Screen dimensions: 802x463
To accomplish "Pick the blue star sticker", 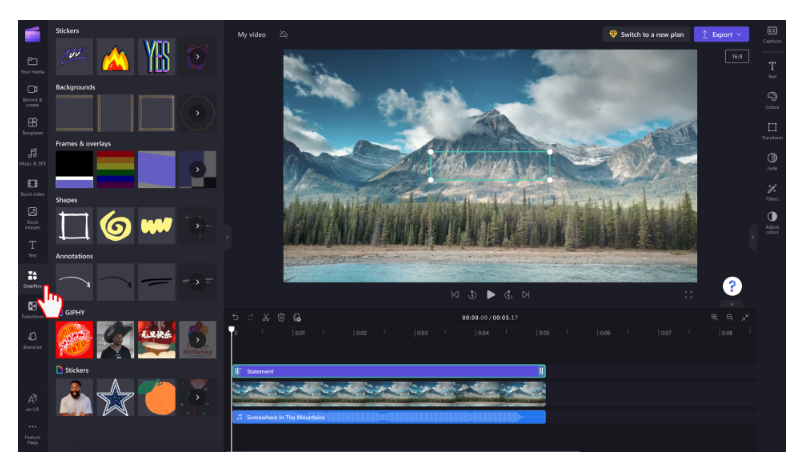I will click(116, 397).
